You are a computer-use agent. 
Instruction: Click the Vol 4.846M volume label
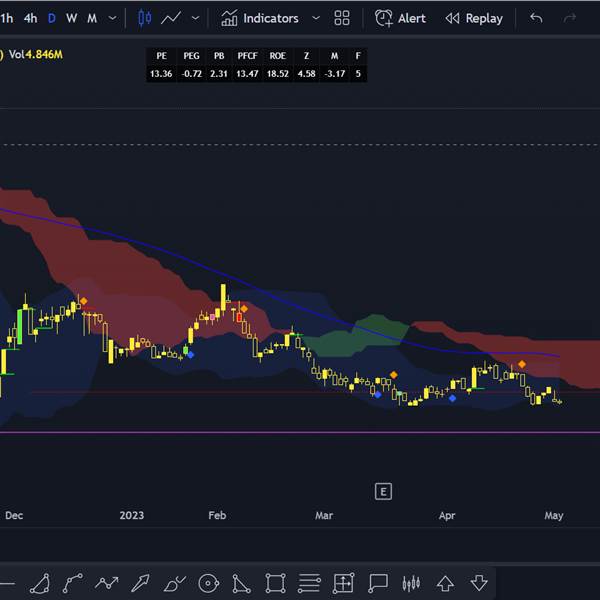35,54
